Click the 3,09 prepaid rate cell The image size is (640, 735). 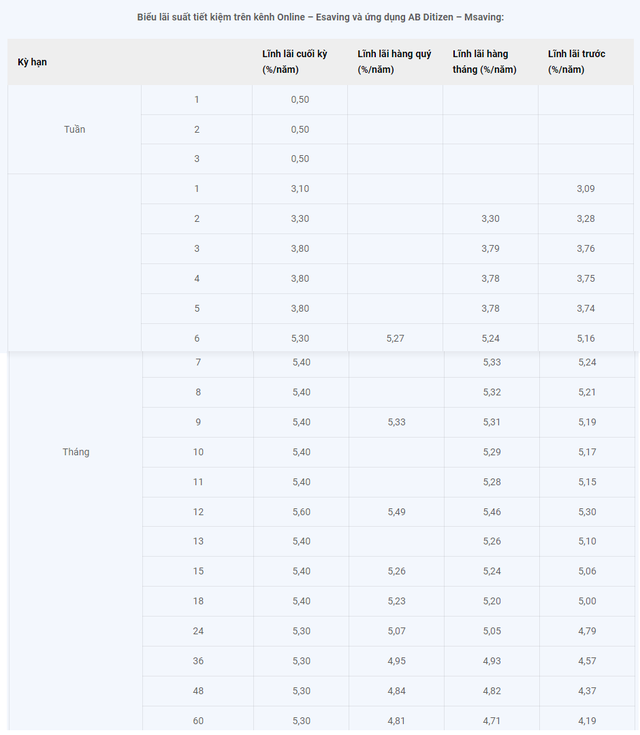pyautogui.click(x=586, y=188)
